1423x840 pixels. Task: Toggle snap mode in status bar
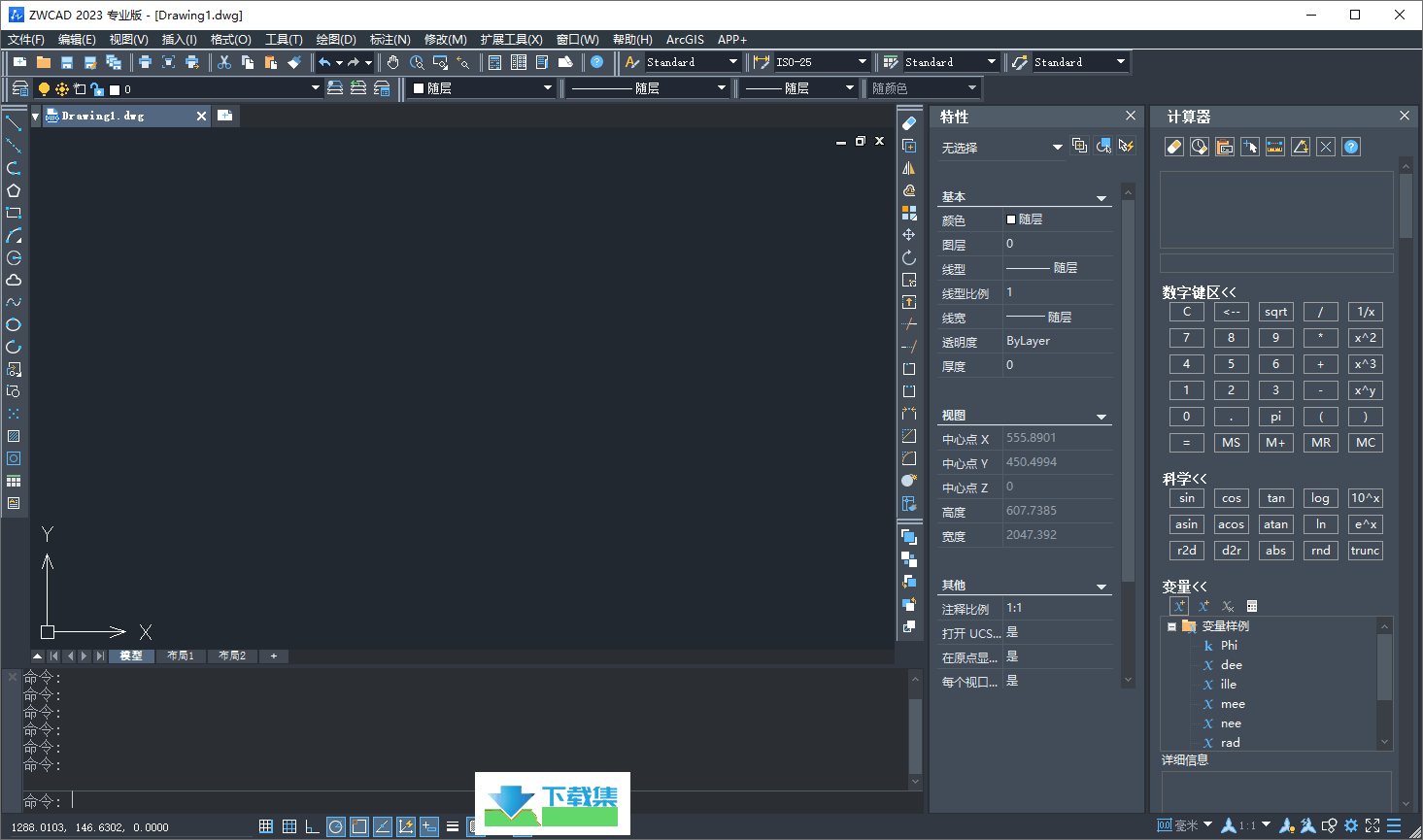[x=266, y=826]
